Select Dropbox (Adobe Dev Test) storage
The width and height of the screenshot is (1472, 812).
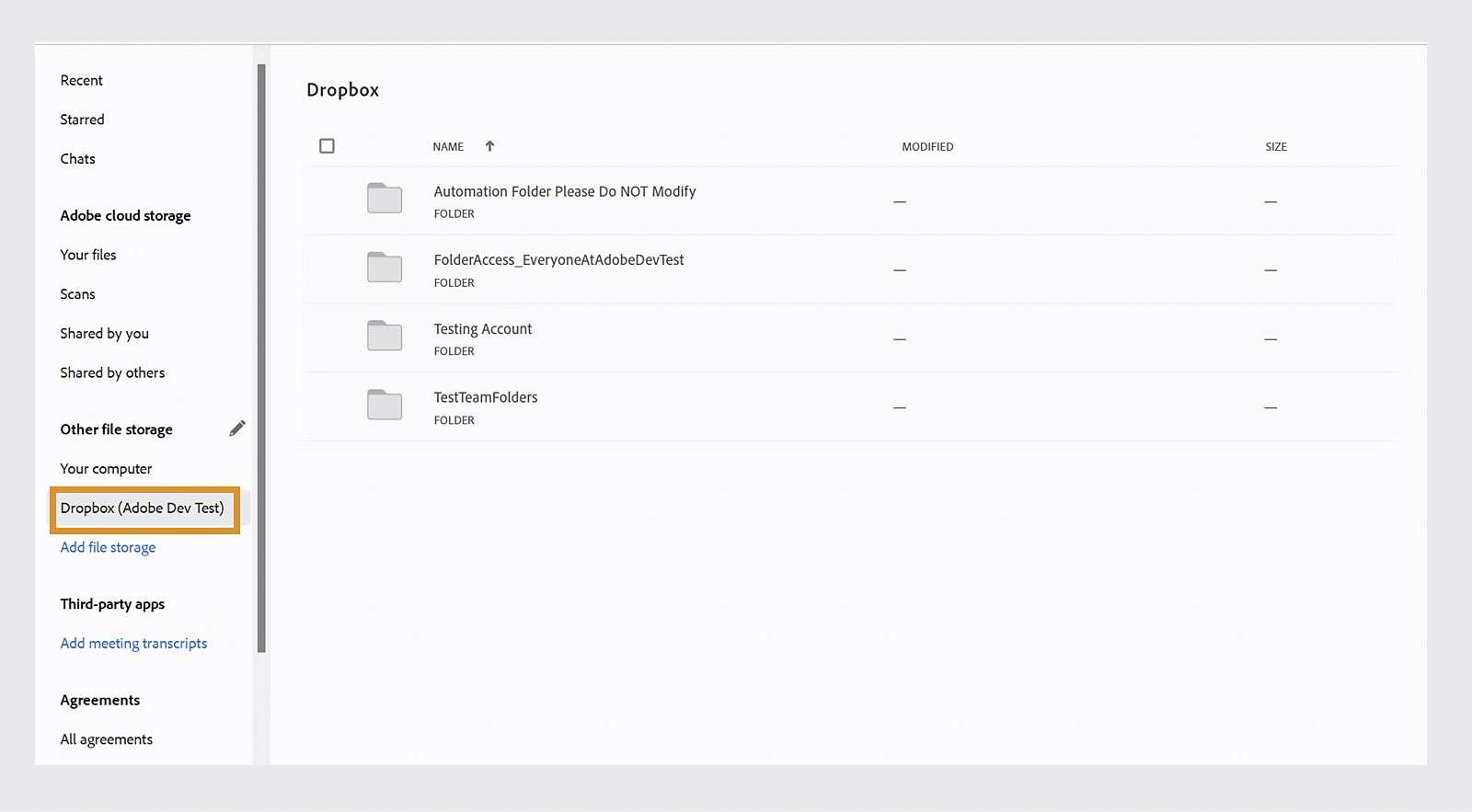143,509
